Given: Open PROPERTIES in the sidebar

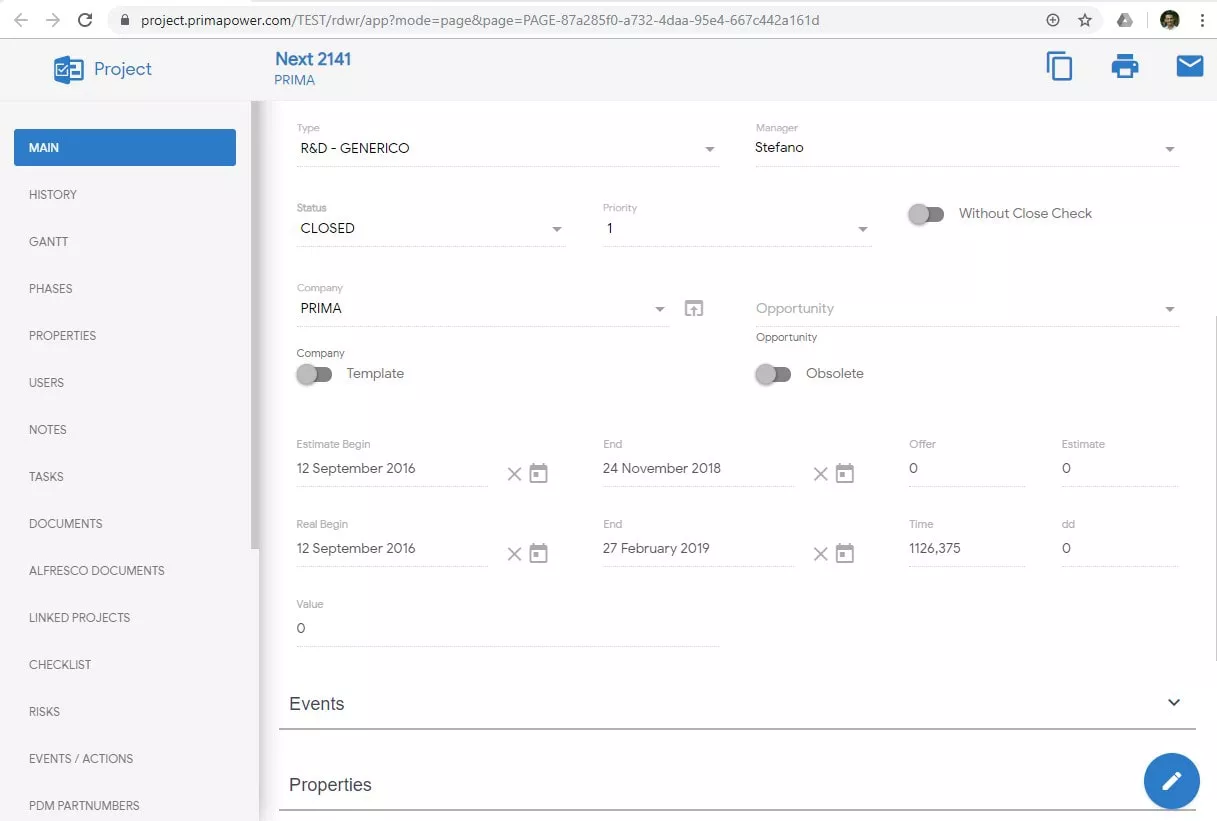Looking at the screenshot, I should (63, 336).
